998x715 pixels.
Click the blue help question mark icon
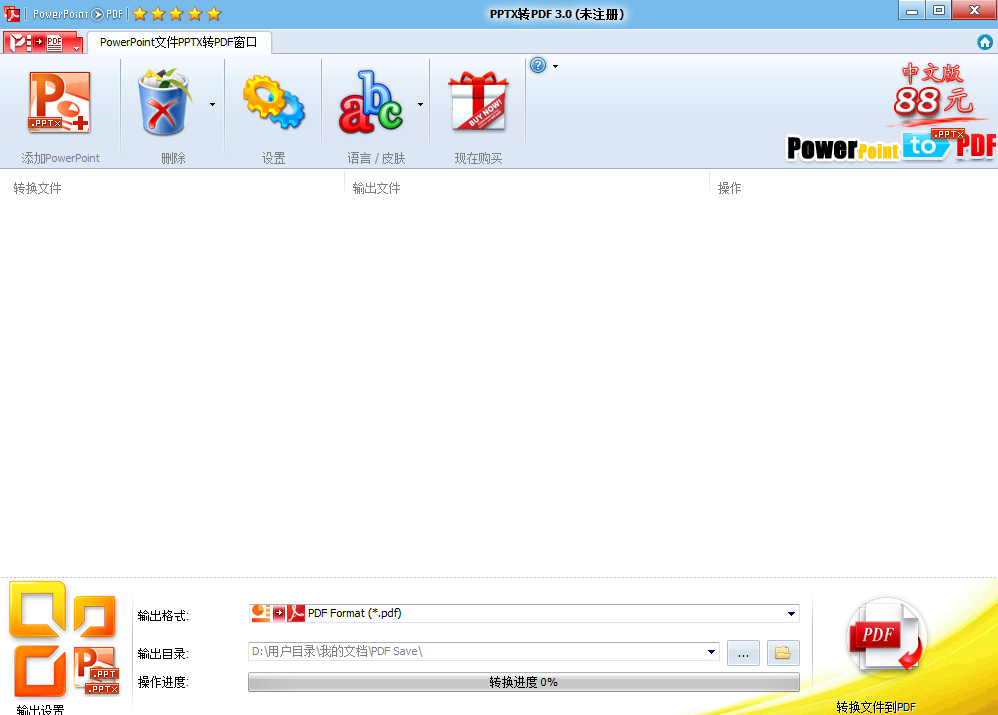pyautogui.click(x=538, y=65)
